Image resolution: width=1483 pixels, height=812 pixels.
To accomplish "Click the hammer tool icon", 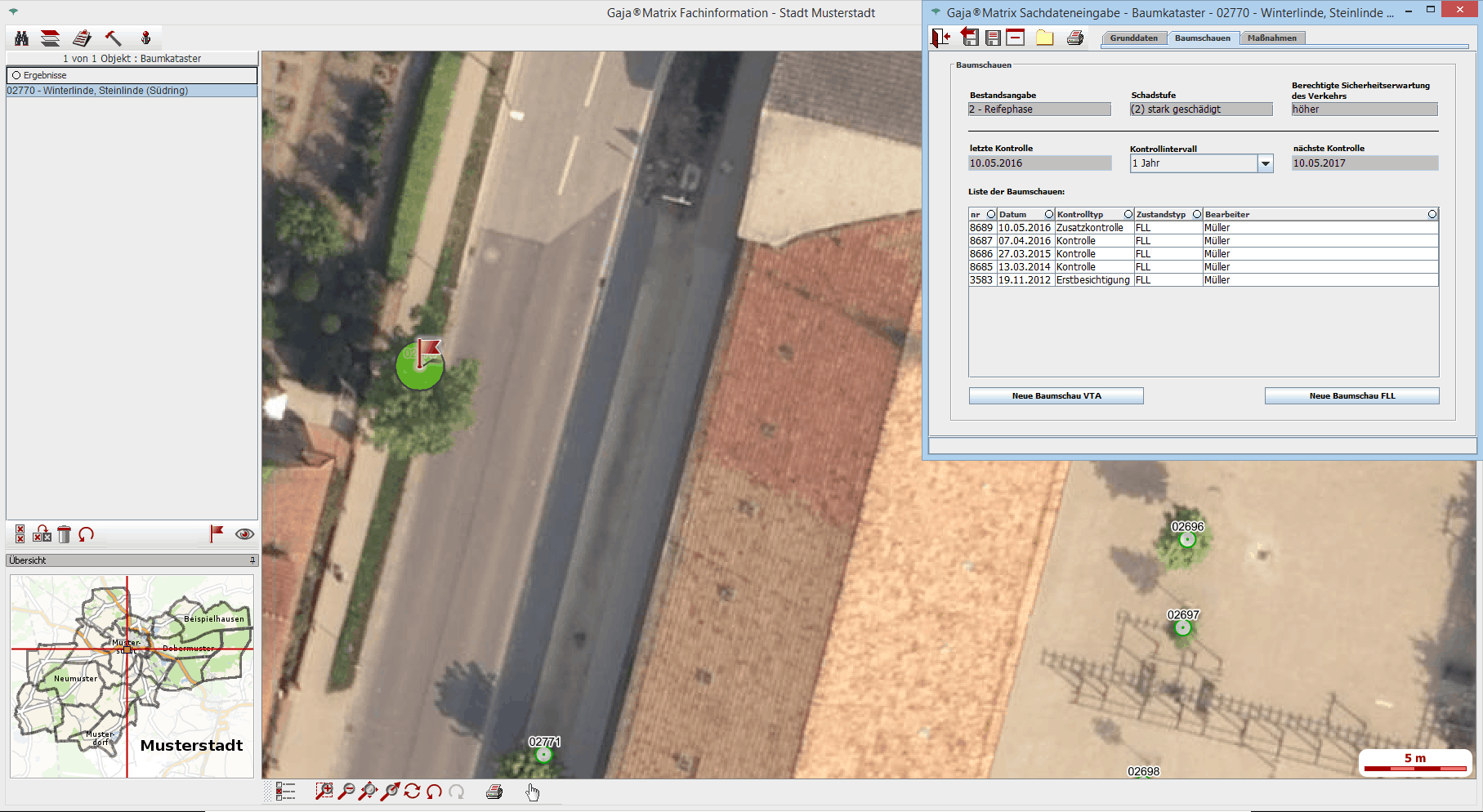I will [113, 38].
